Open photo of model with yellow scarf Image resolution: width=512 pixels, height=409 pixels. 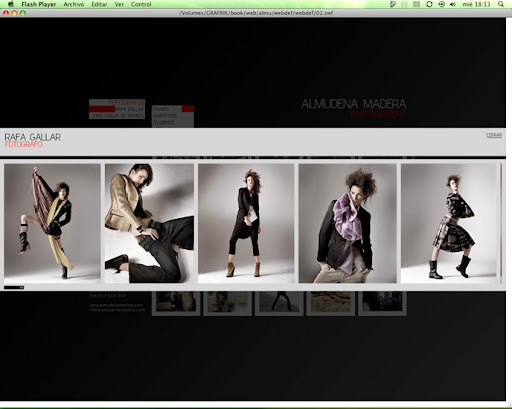pyautogui.click(x=52, y=223)
